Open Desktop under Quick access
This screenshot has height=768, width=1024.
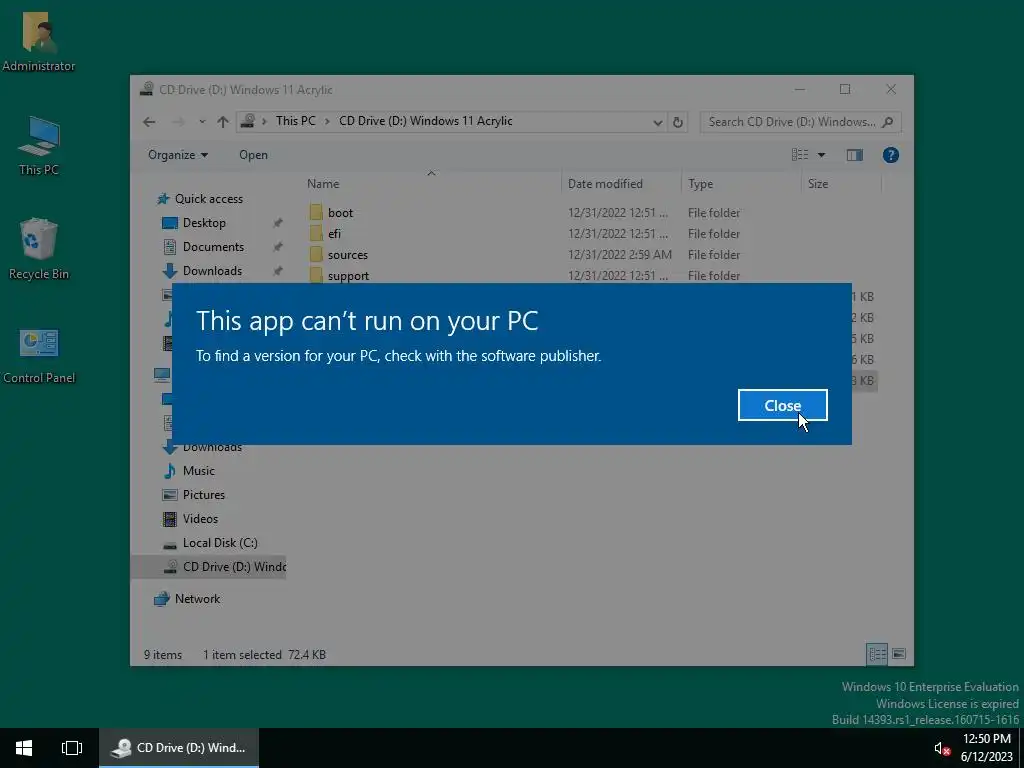coord(193,223)
